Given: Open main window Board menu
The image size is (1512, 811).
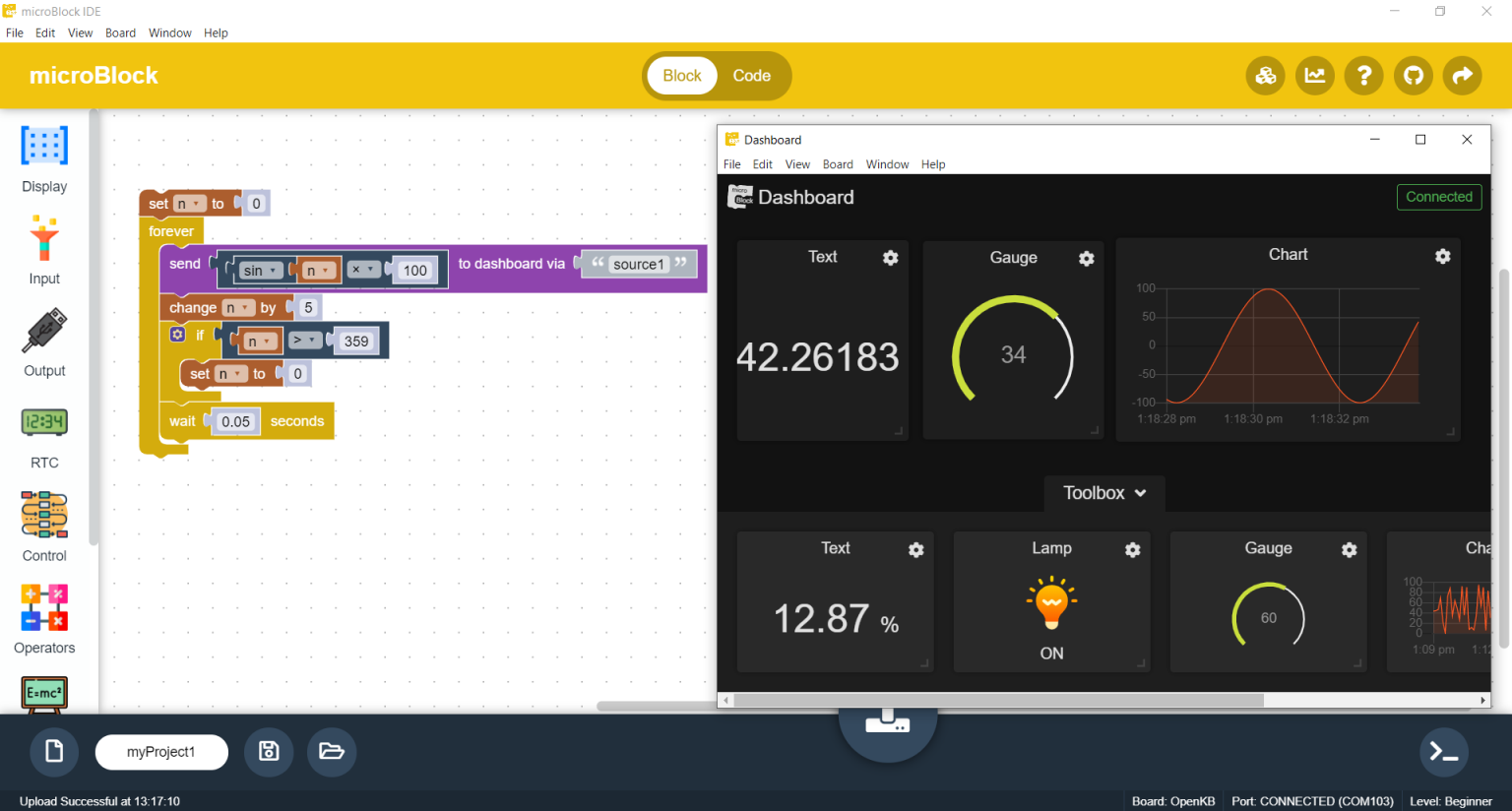Looking at the screenshot, I should [120, 32].
